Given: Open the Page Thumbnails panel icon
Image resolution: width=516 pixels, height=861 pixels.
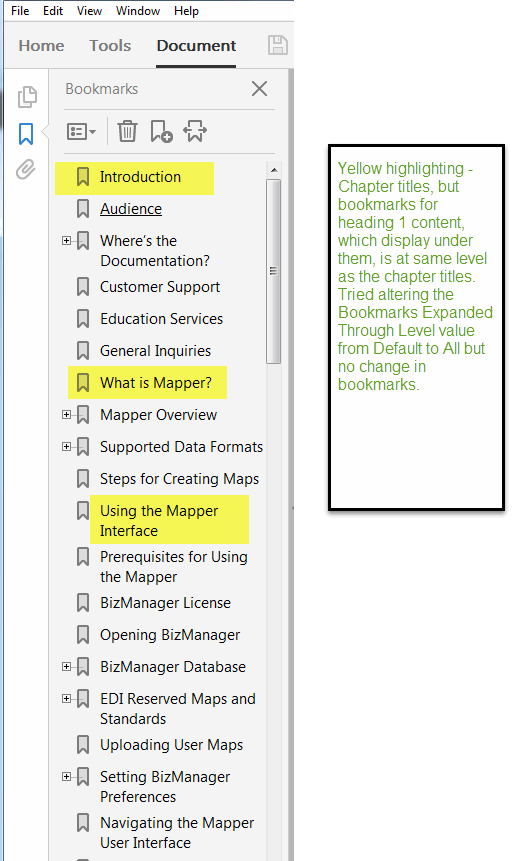Looking at the screenshot, I should tap(26, 97).
